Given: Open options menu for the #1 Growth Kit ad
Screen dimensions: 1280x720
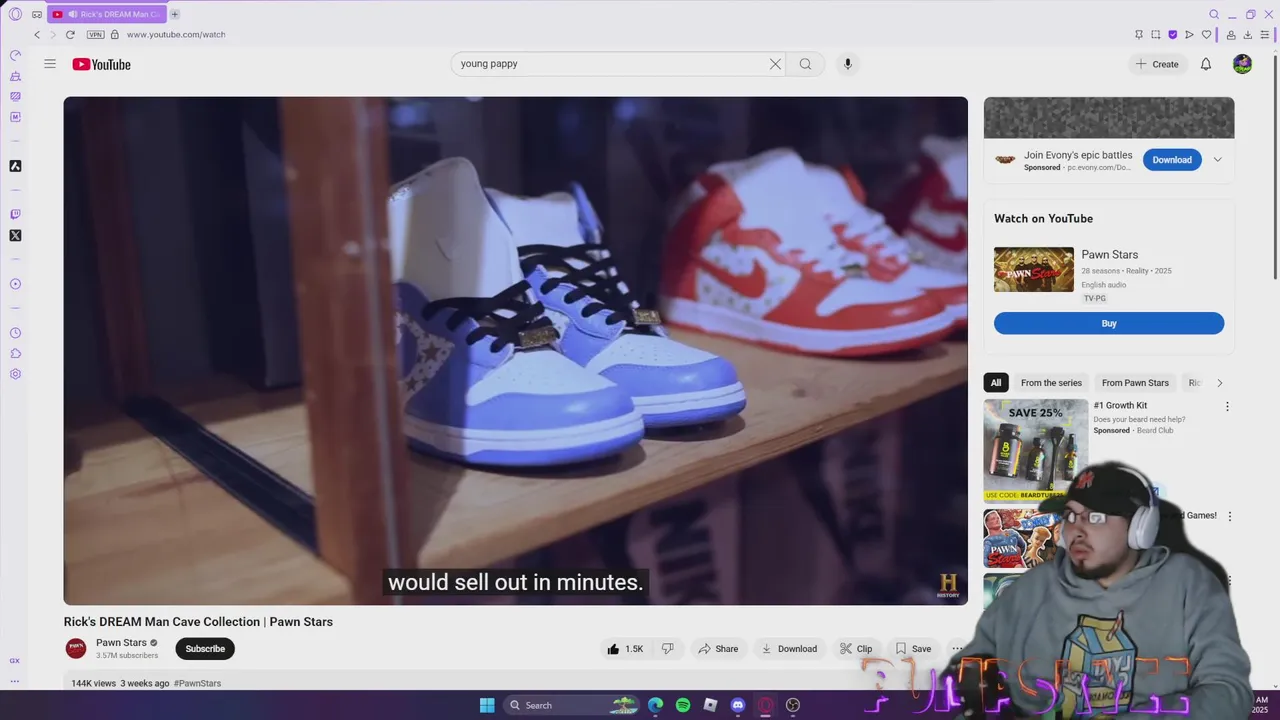Looking at the screenshot, I should [1227, 407].
